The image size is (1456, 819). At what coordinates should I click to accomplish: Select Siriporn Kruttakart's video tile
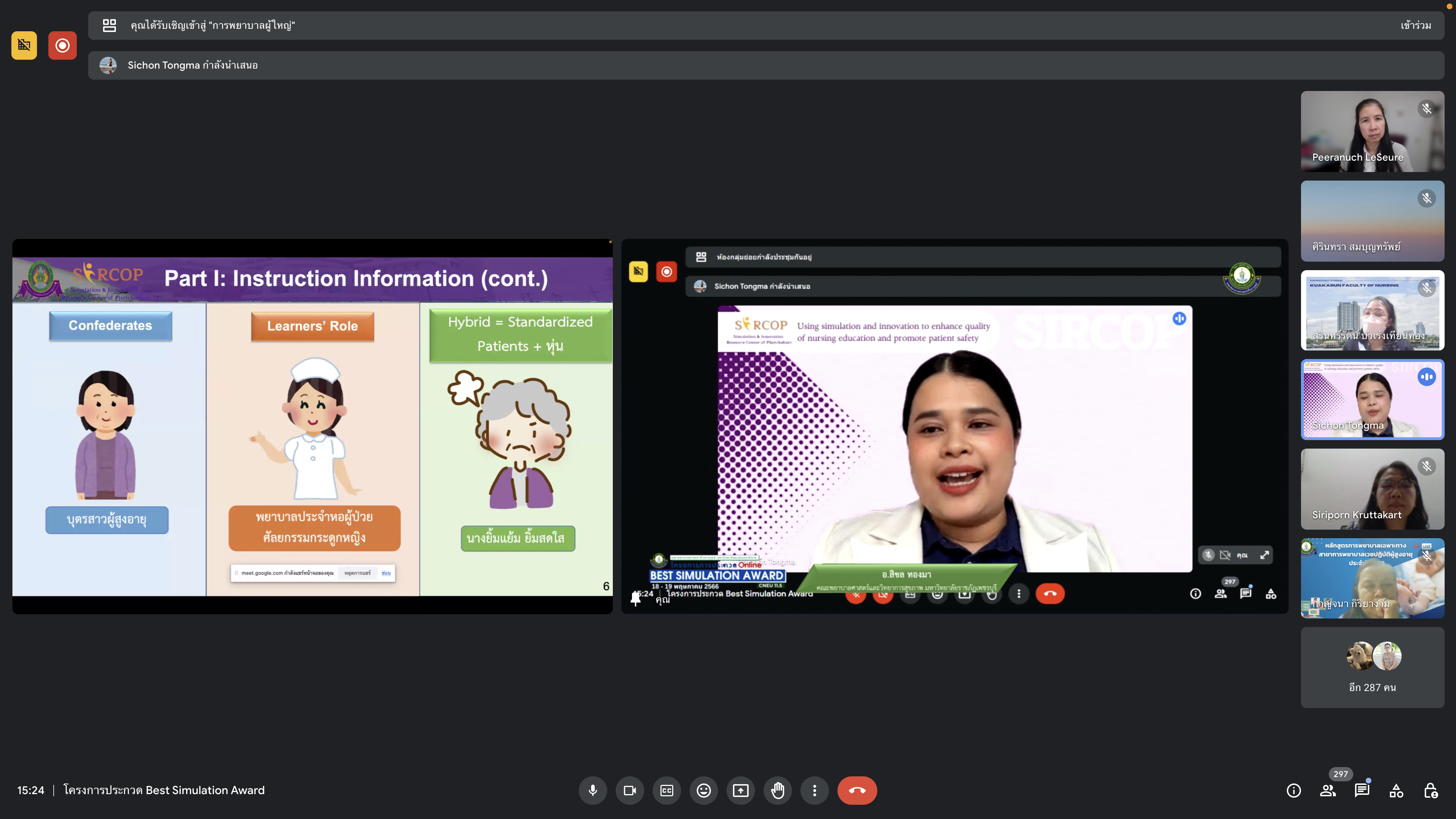pos(1372,489)
